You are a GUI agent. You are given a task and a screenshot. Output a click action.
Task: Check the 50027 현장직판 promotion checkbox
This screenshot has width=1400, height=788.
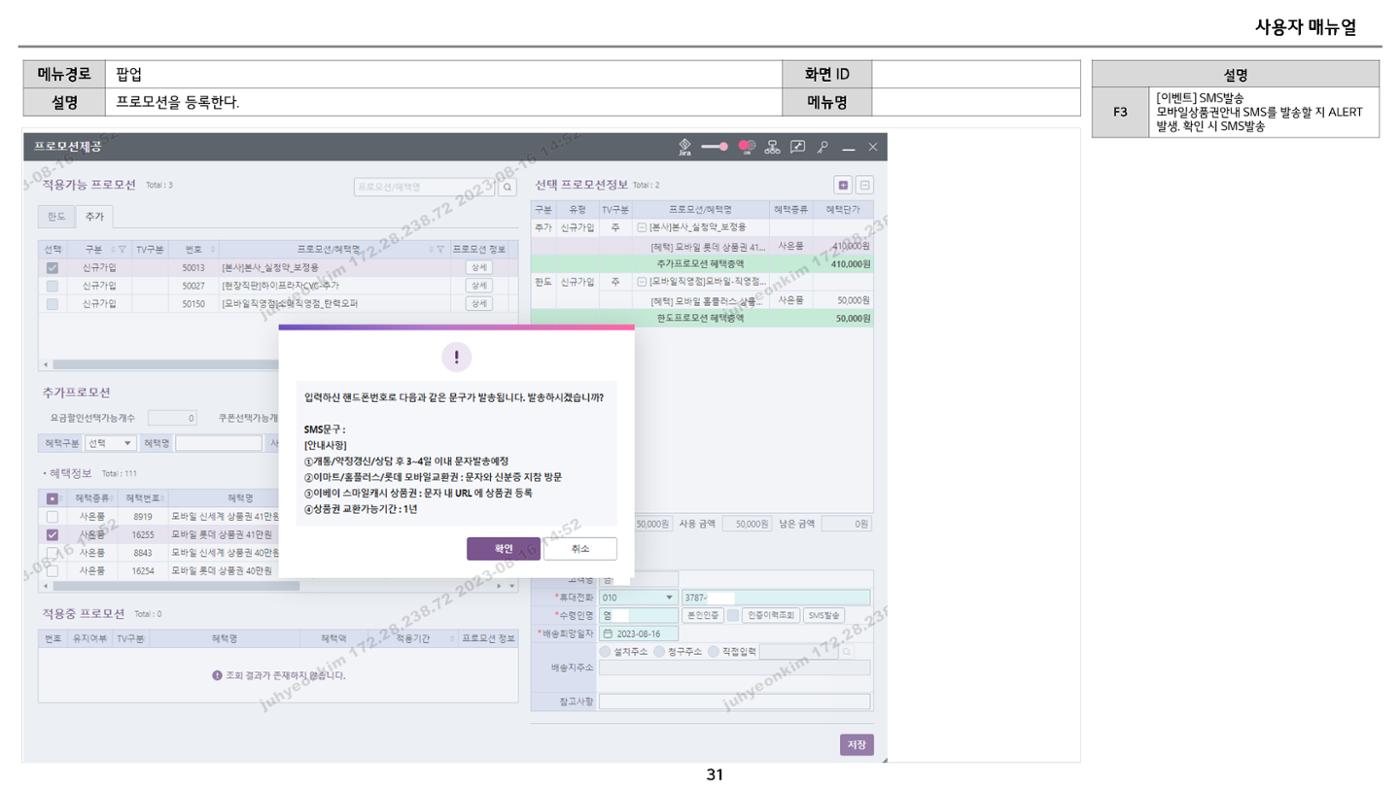click(52, 286)
